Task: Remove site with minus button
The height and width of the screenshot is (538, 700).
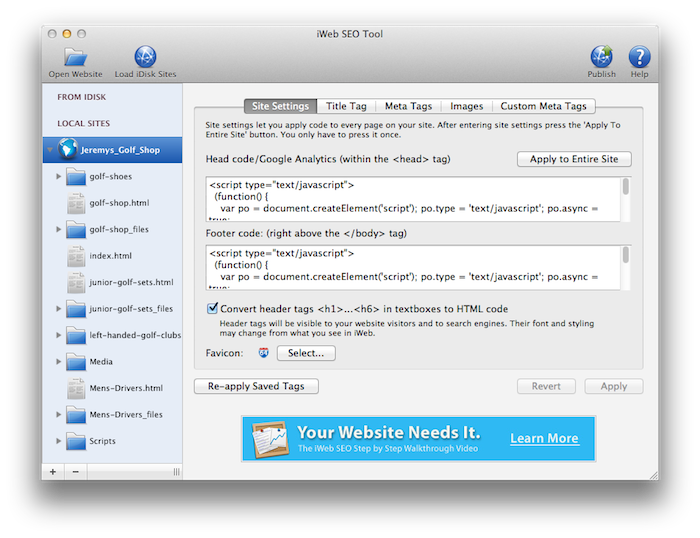Action: pos(76,472)
